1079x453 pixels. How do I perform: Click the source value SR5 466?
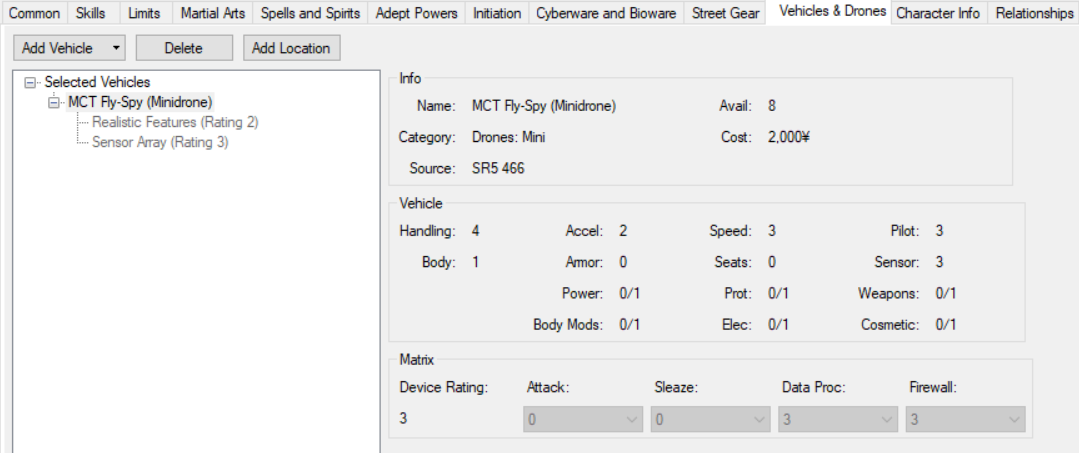(x=498, y=169)
